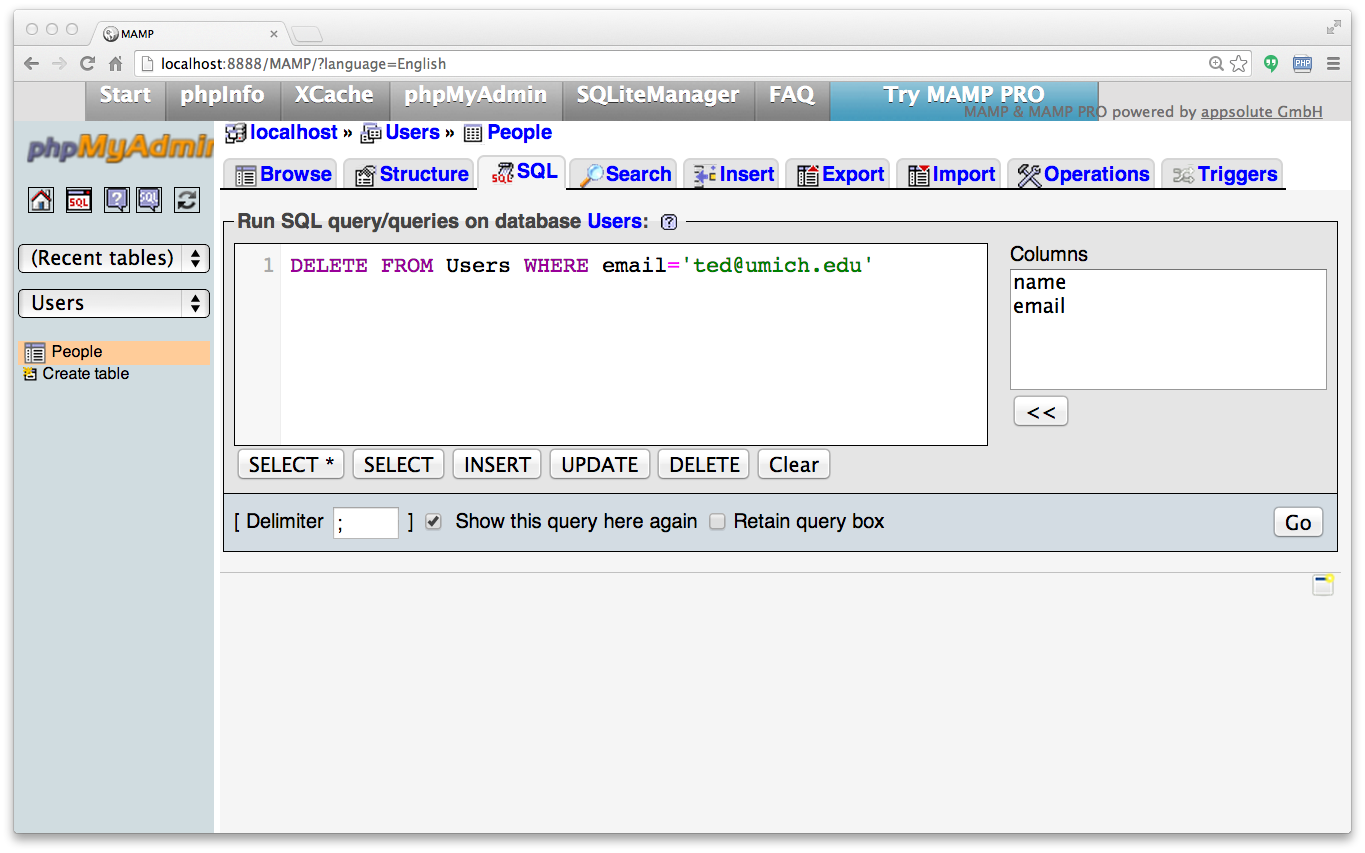Open the Recent tables dropdown

coord(114,258)
